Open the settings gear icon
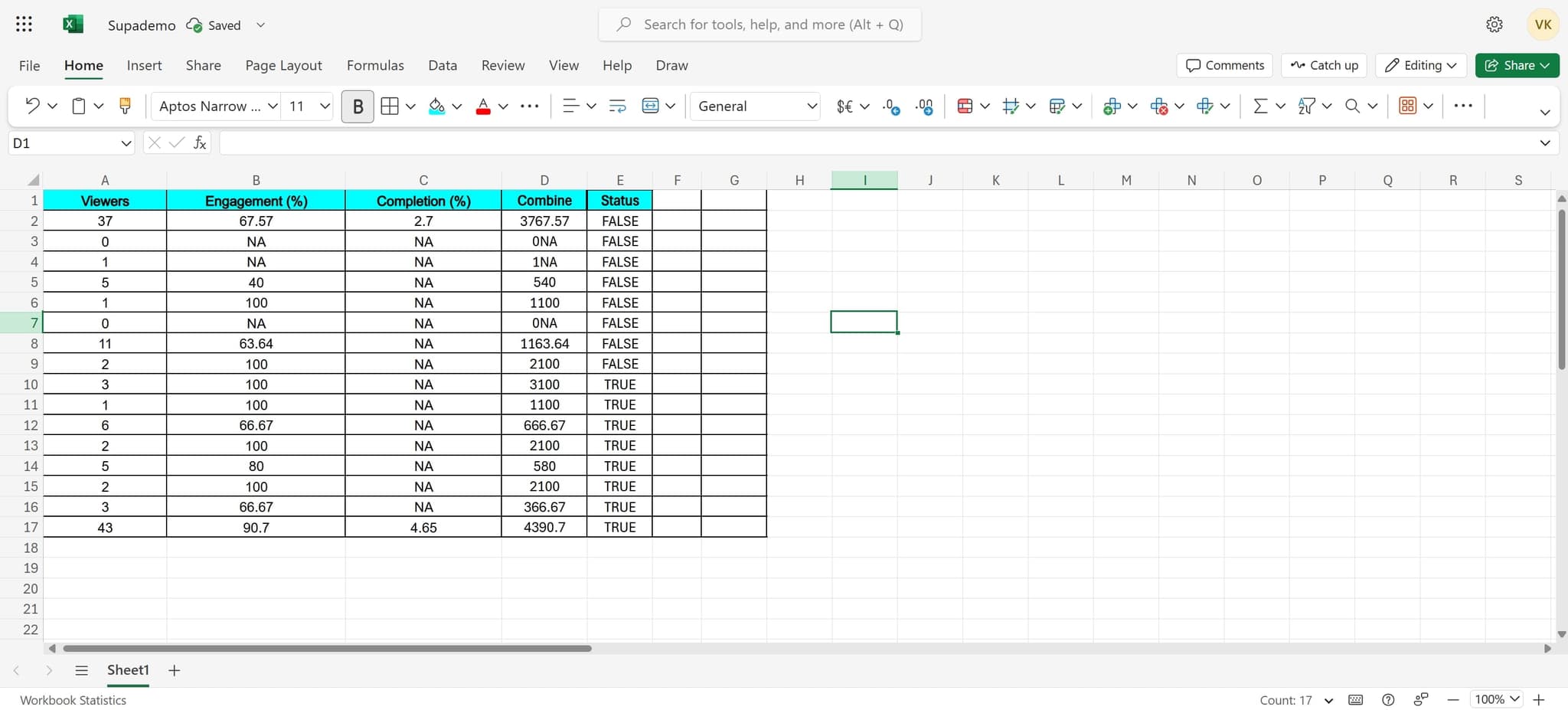This screenshot has width=1568, height=710. [x=1494, y=25]
